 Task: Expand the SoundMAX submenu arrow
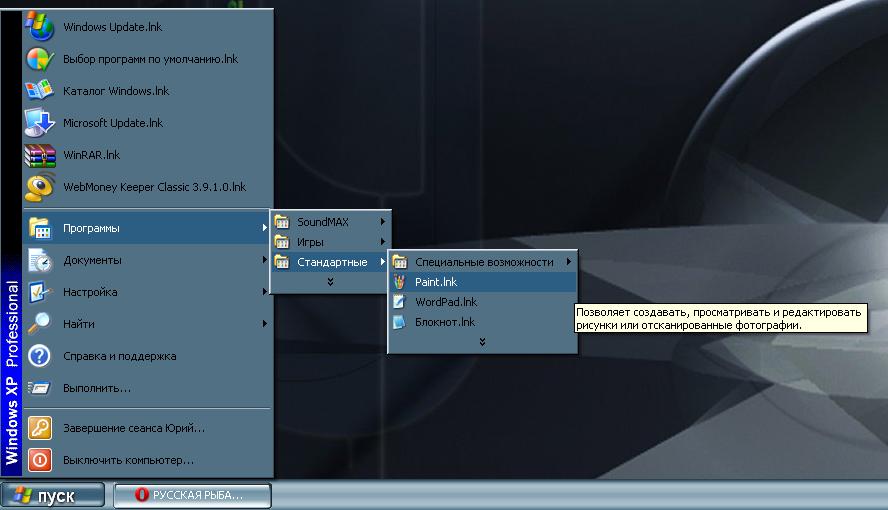coord(383,222)
